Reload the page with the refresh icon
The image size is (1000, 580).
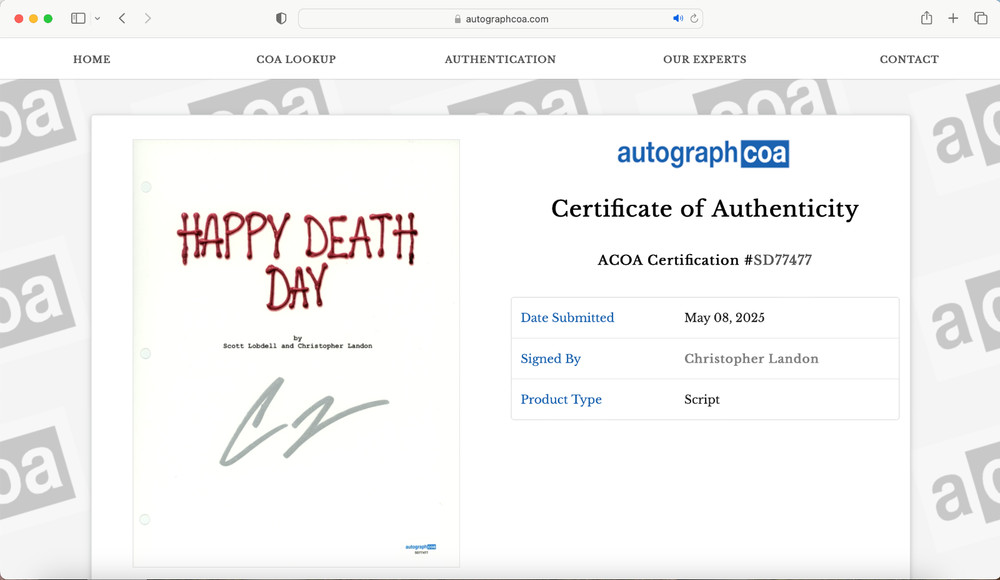(x=694, y=19)
